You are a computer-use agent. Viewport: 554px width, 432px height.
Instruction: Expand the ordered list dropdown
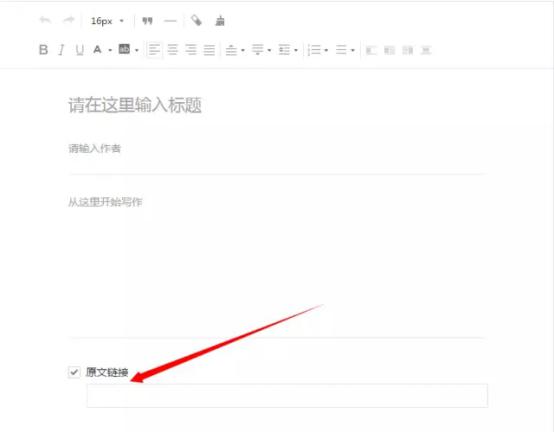(x=326, y=50)
